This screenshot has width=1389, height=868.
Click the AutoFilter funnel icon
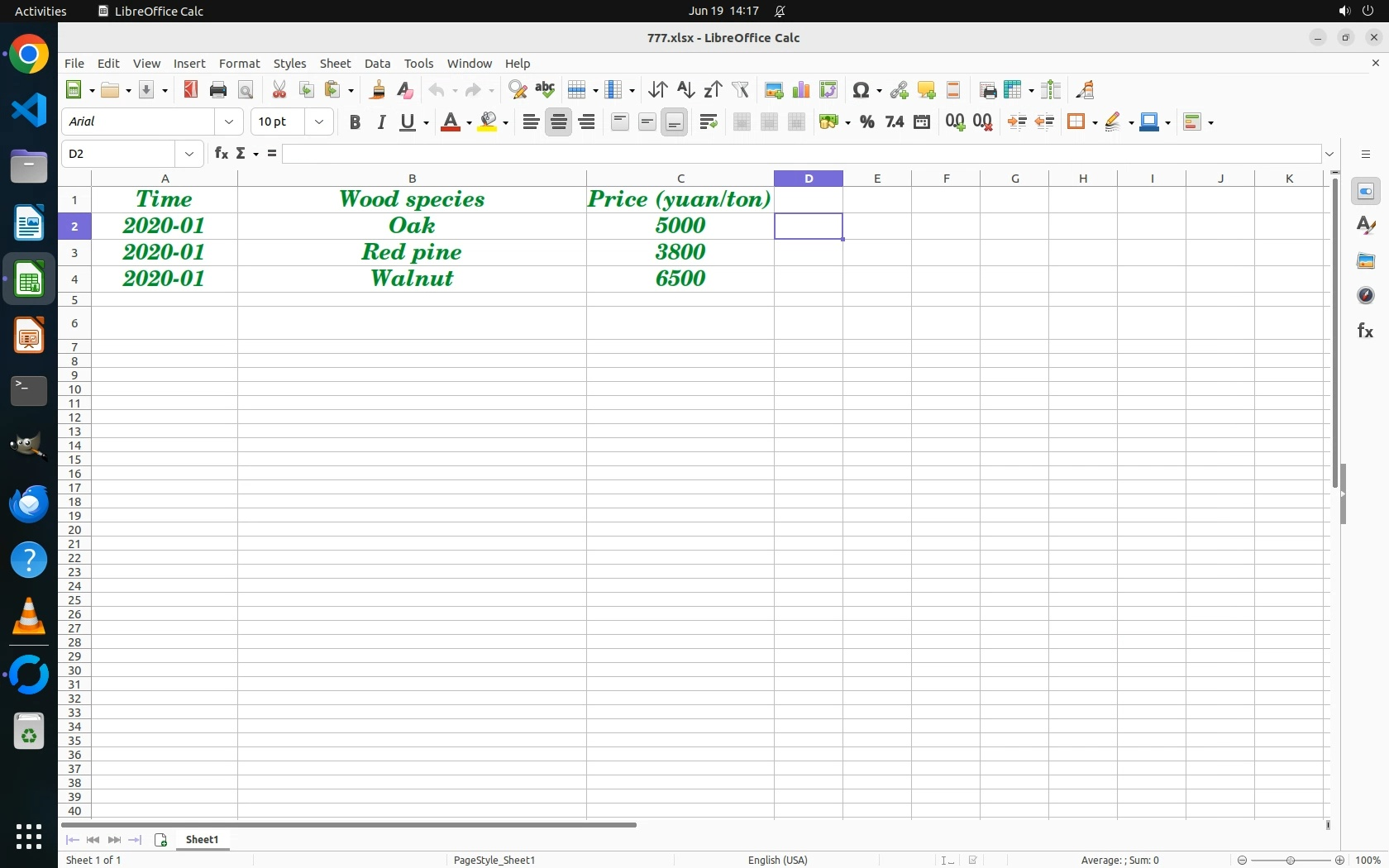tap(741, 90)
